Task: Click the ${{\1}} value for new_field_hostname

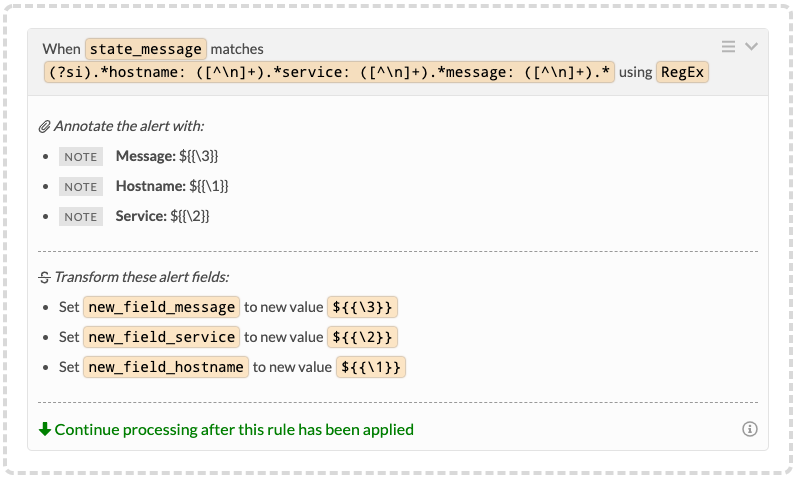Action: coord(371,367)
